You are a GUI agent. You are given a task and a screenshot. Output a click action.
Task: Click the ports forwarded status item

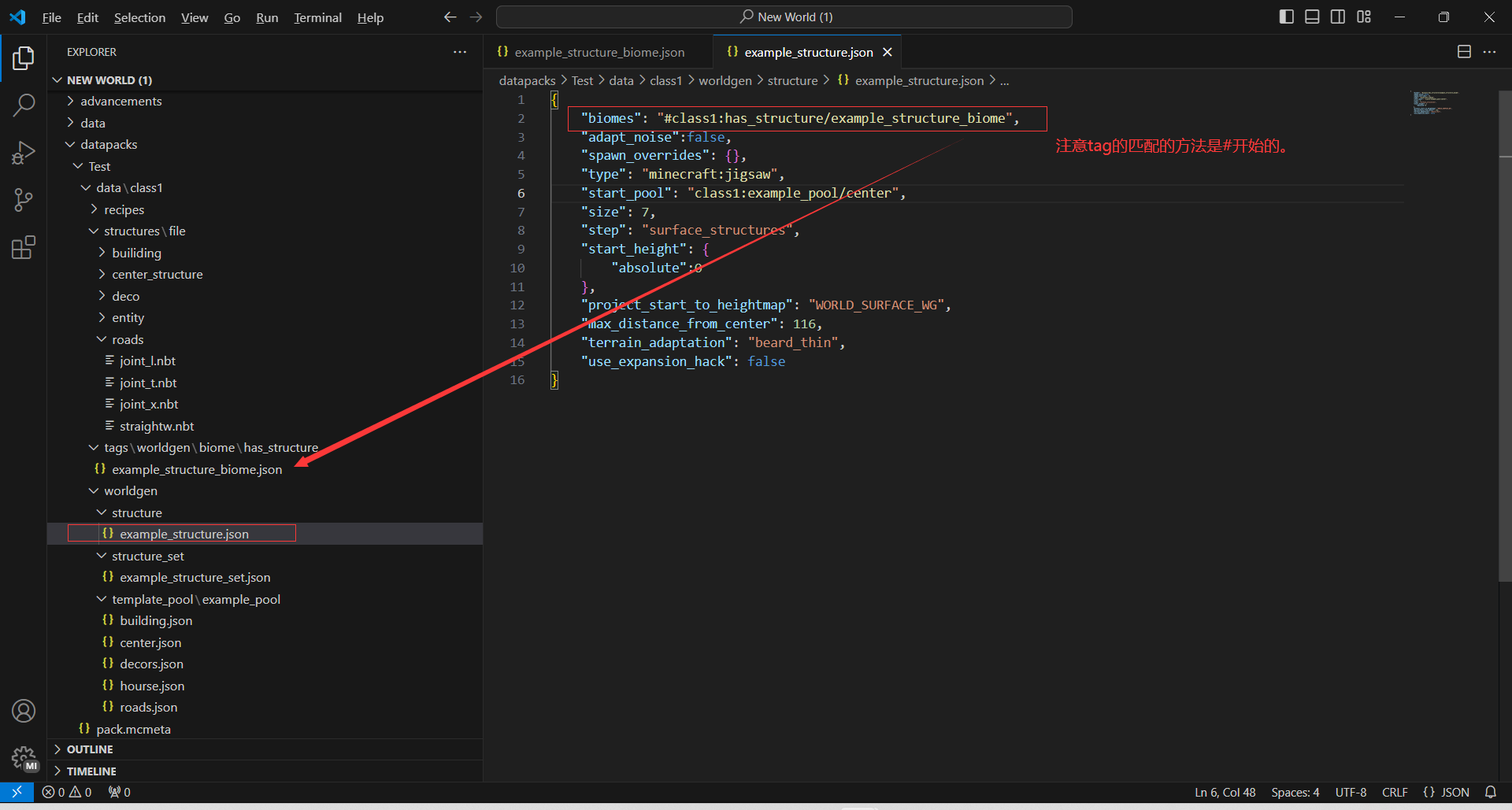120,792
